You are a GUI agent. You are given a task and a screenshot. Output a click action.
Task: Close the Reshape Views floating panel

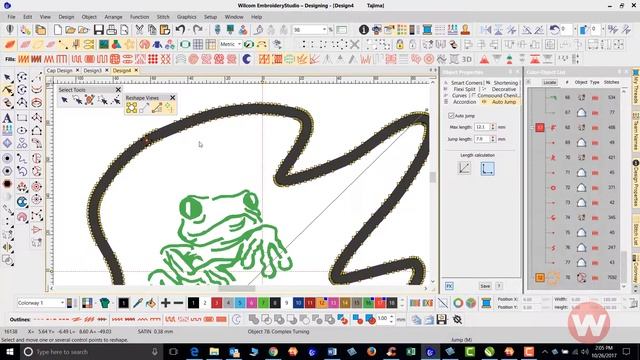[173, 98]
